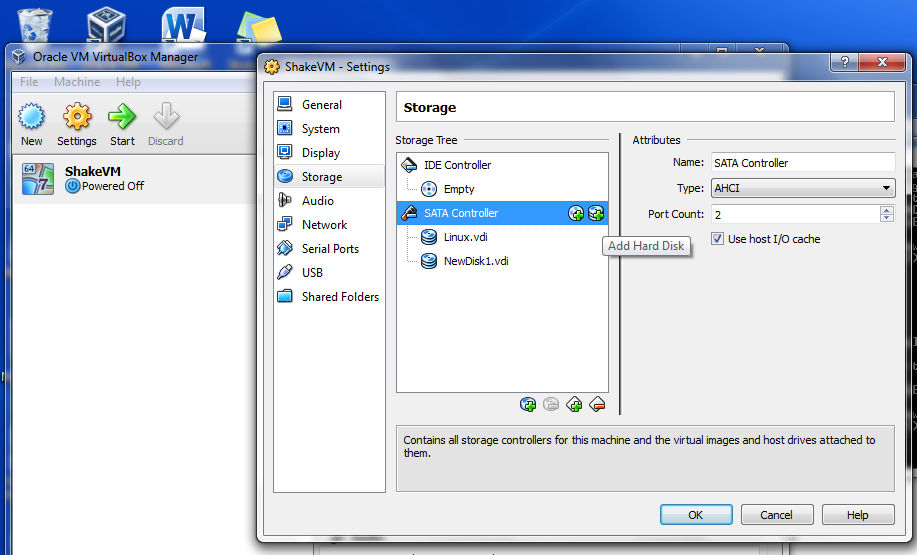The width and height of the screenshot is (917, 555).
Task: Click the question mark title bar button
Action: [844, 62]
